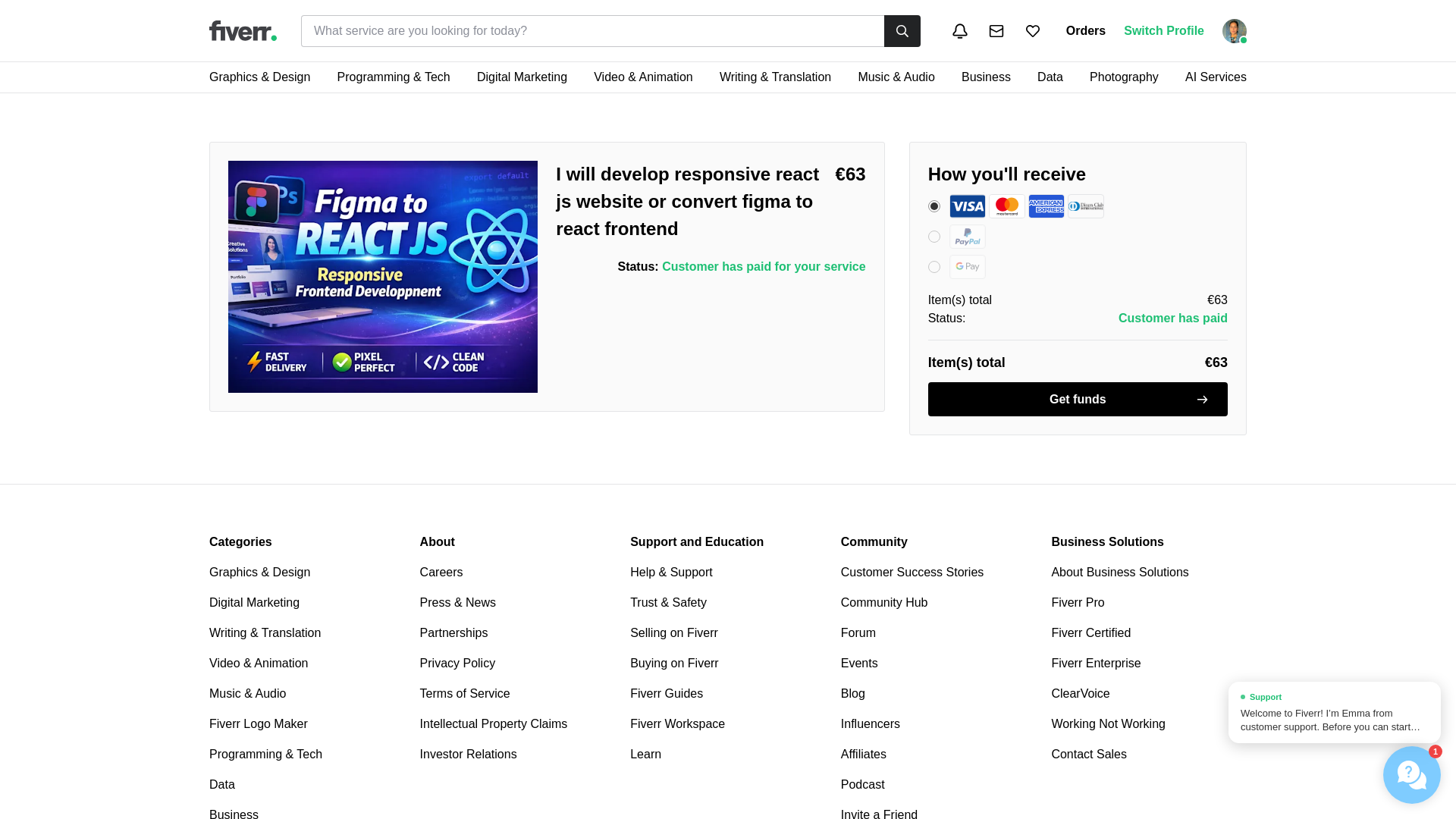Screen dimensions: 1456x819
Task: Open the Affiliates link
Action: tap(863, 755)
